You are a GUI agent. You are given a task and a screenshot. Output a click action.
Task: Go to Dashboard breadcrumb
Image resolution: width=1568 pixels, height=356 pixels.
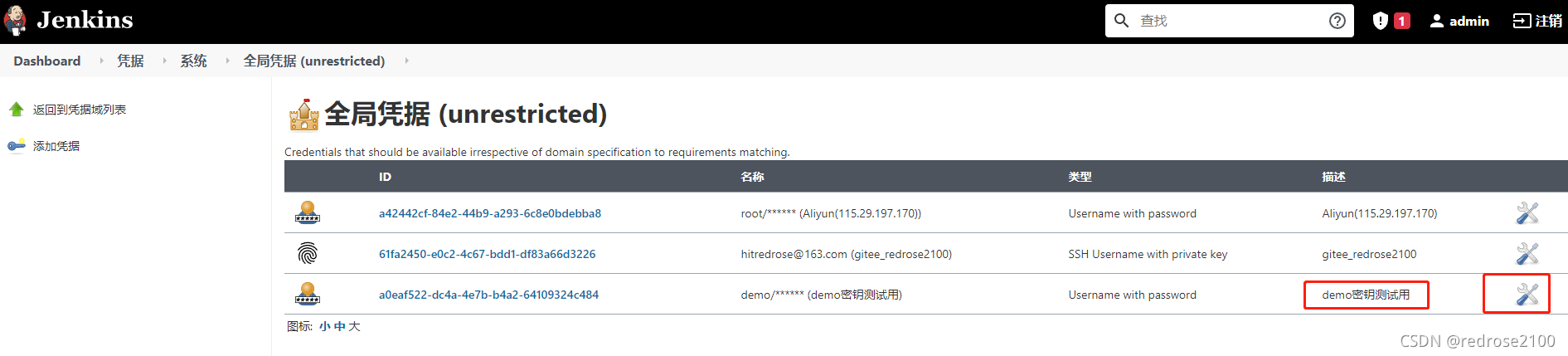click(47, 61)
